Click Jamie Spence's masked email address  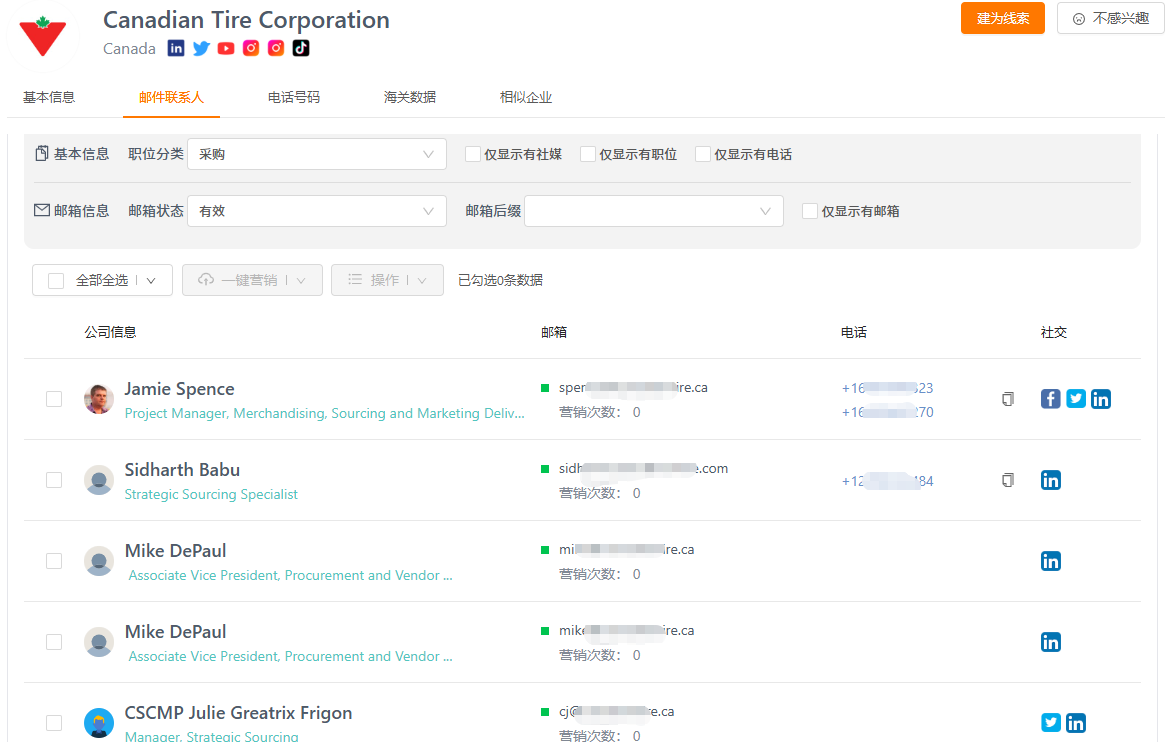pyautogui.click(x=633, y=387)
